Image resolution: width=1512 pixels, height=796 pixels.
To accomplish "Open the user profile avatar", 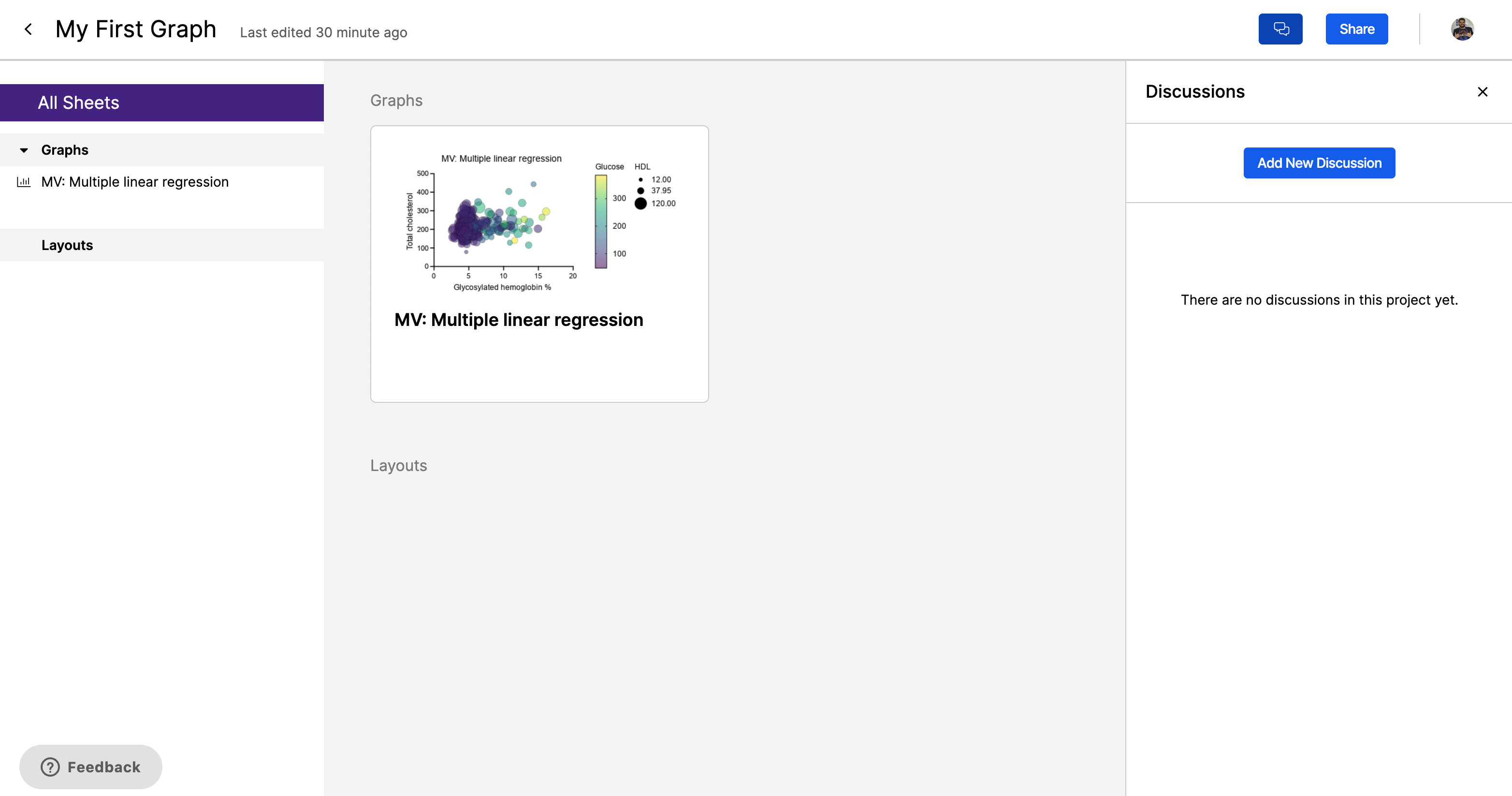I will click(x=1462, y=29).
